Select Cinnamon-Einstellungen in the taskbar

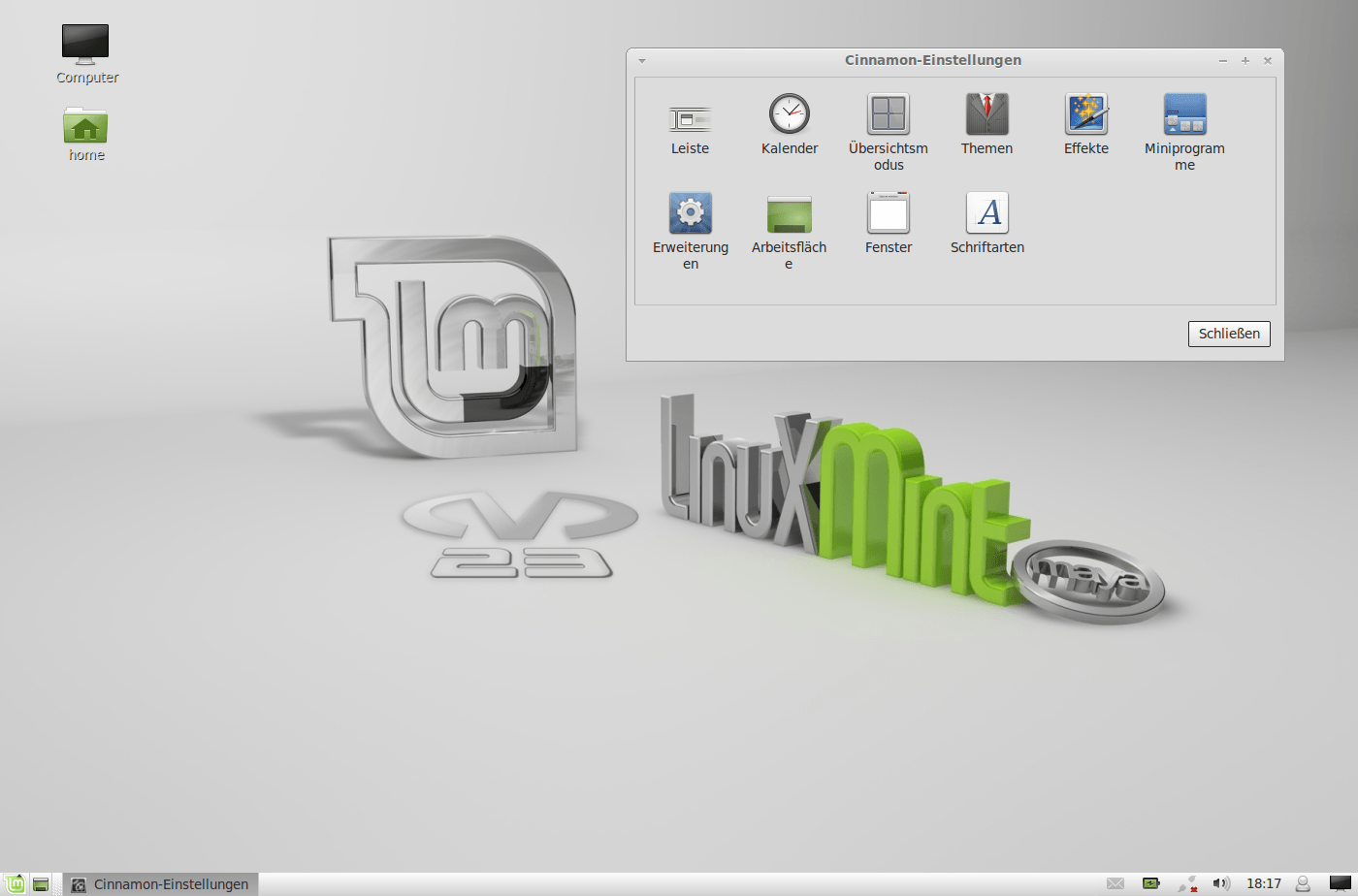tap(161, 884)
